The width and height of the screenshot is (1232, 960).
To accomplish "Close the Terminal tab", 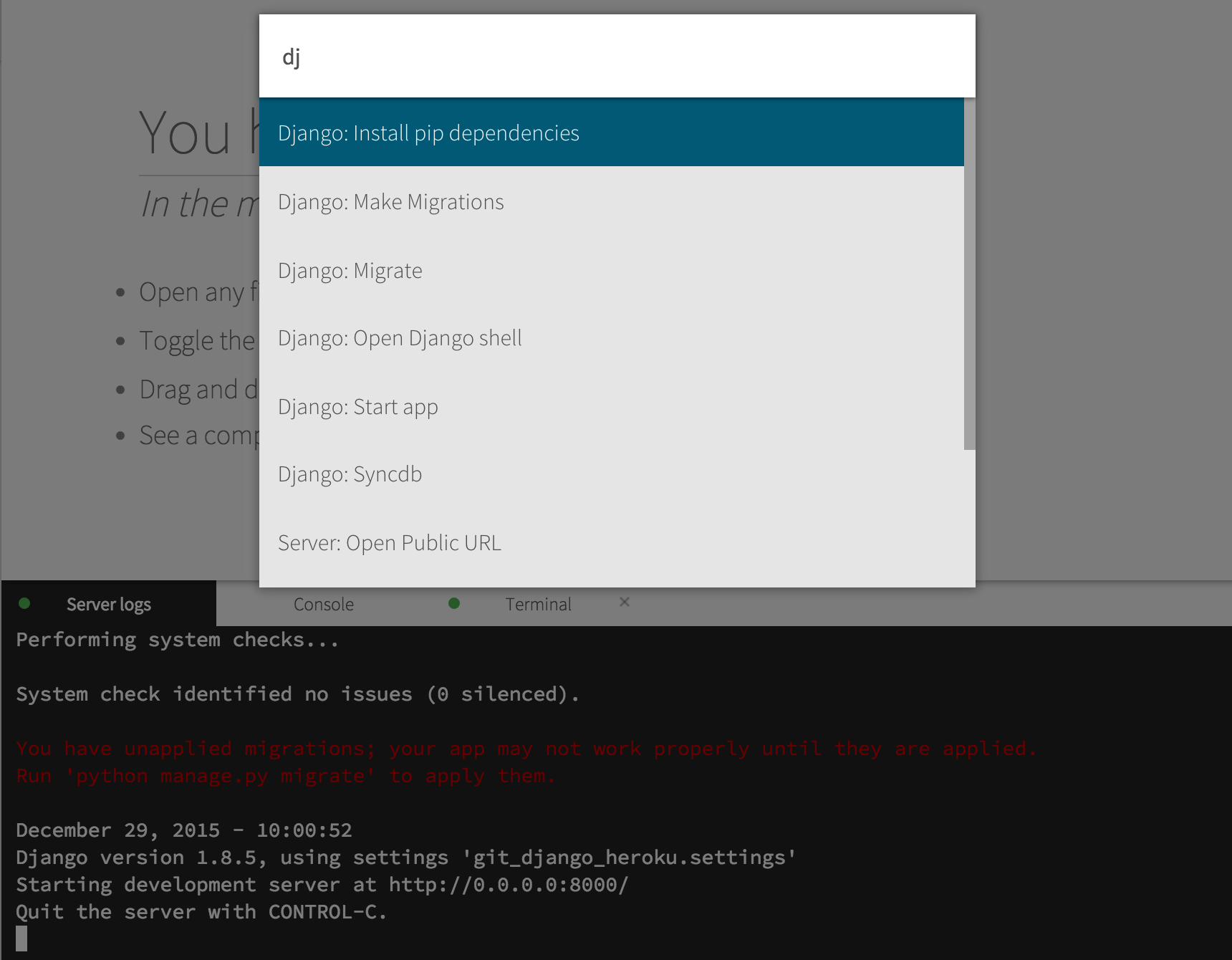I will [x=625, y=603].
